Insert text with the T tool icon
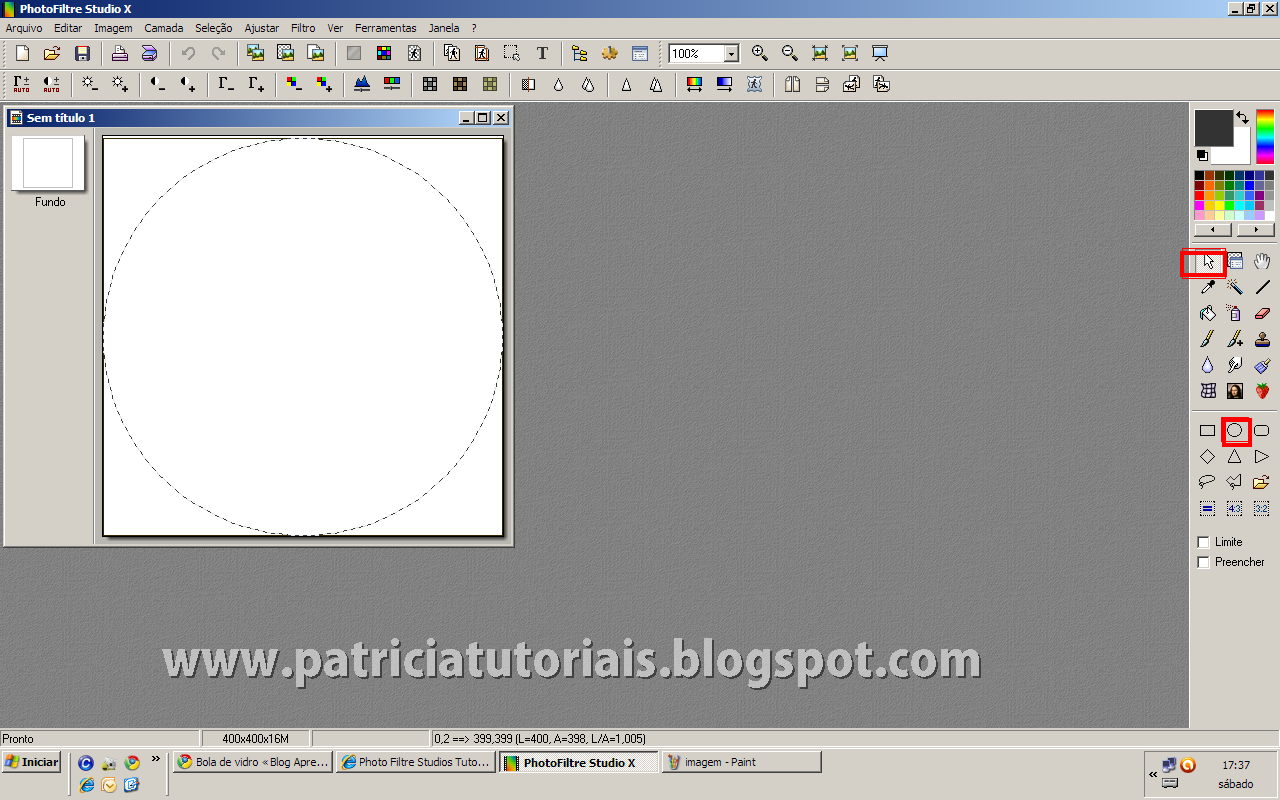This screenshot has height=800, width=1280. 542,53
